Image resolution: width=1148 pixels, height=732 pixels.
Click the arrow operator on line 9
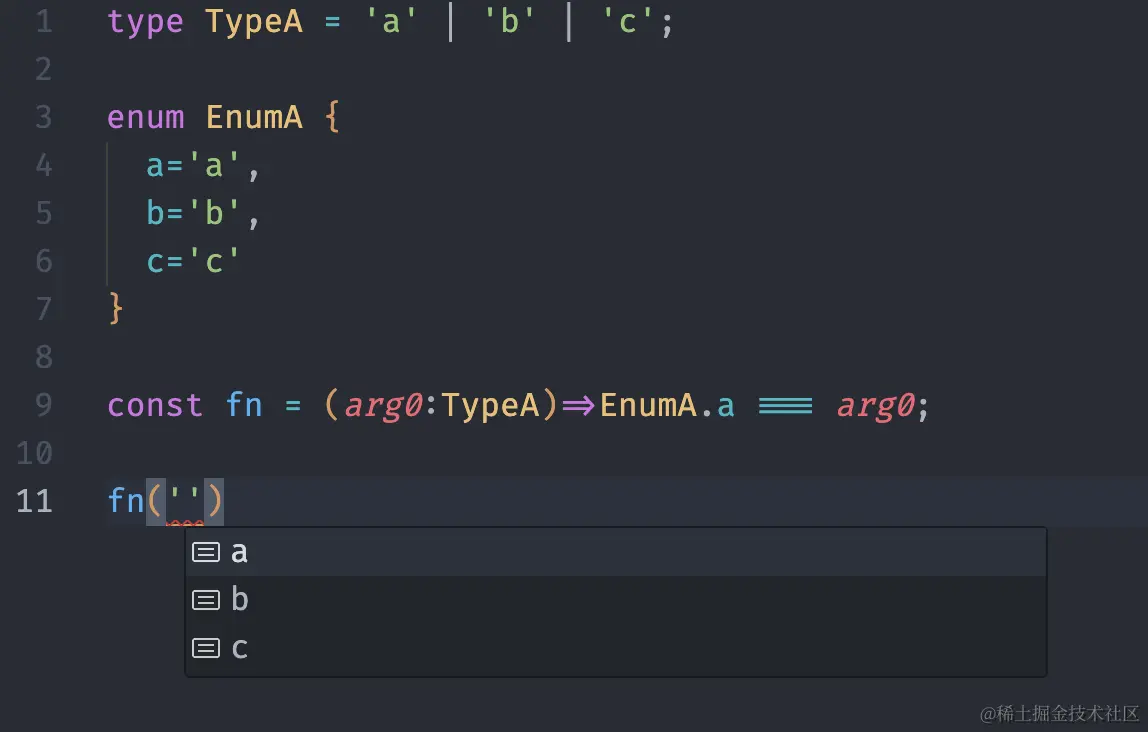[578, 406]
